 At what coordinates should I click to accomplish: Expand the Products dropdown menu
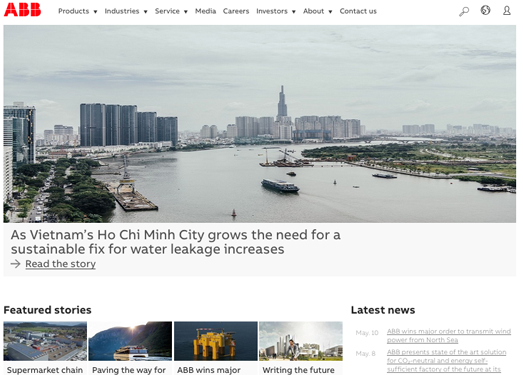[78, 11]
